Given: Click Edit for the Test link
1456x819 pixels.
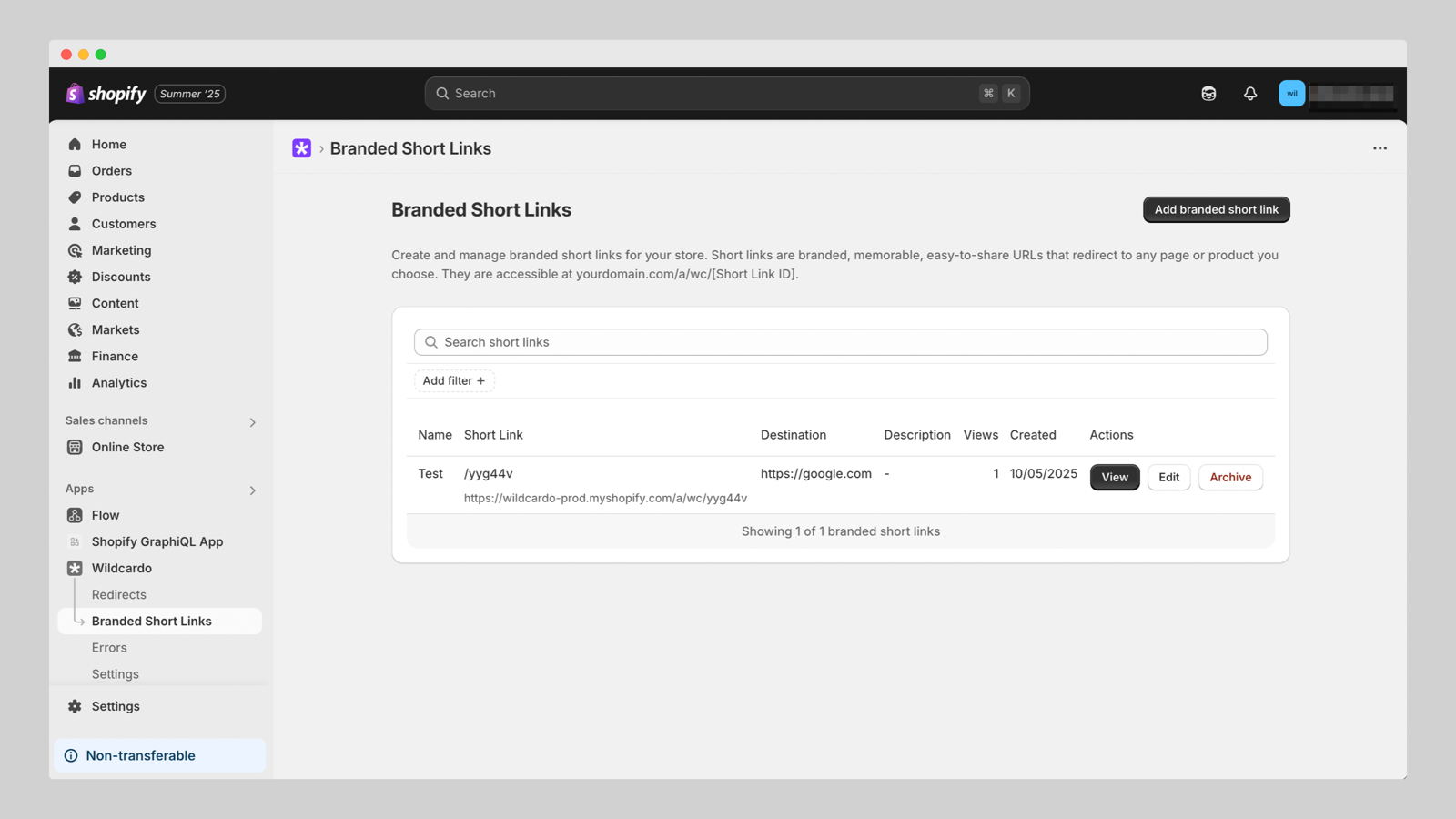Looking at the screenshot, I should (x=1169, y=477).
